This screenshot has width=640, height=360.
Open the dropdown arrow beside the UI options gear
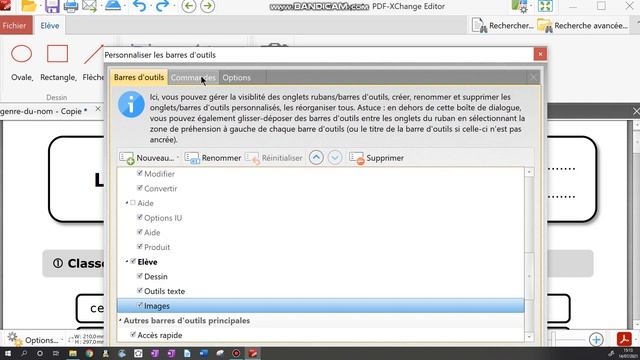pos(530,6)
